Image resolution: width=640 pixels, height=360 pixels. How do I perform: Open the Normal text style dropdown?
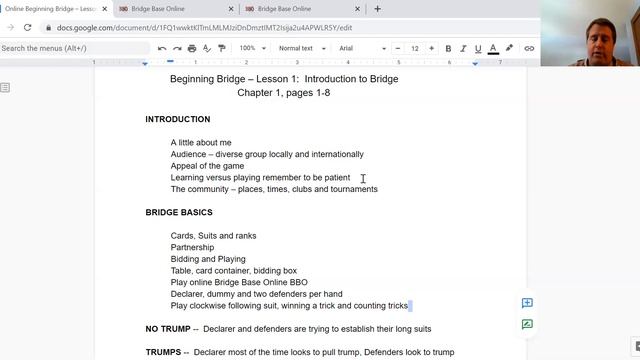302,48
